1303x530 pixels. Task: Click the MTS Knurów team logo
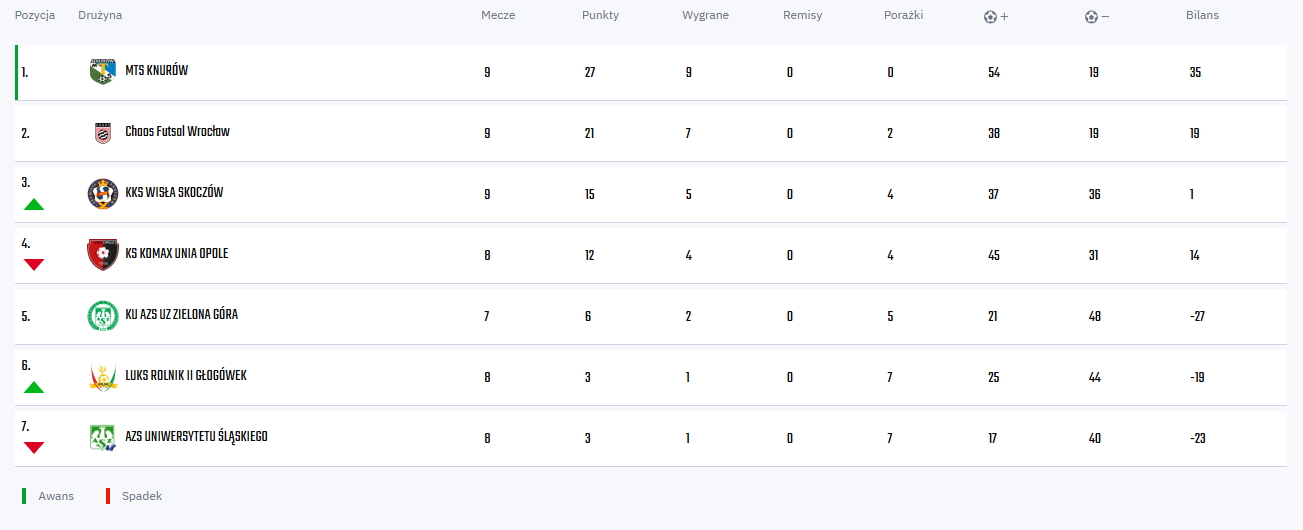point(102,72)
